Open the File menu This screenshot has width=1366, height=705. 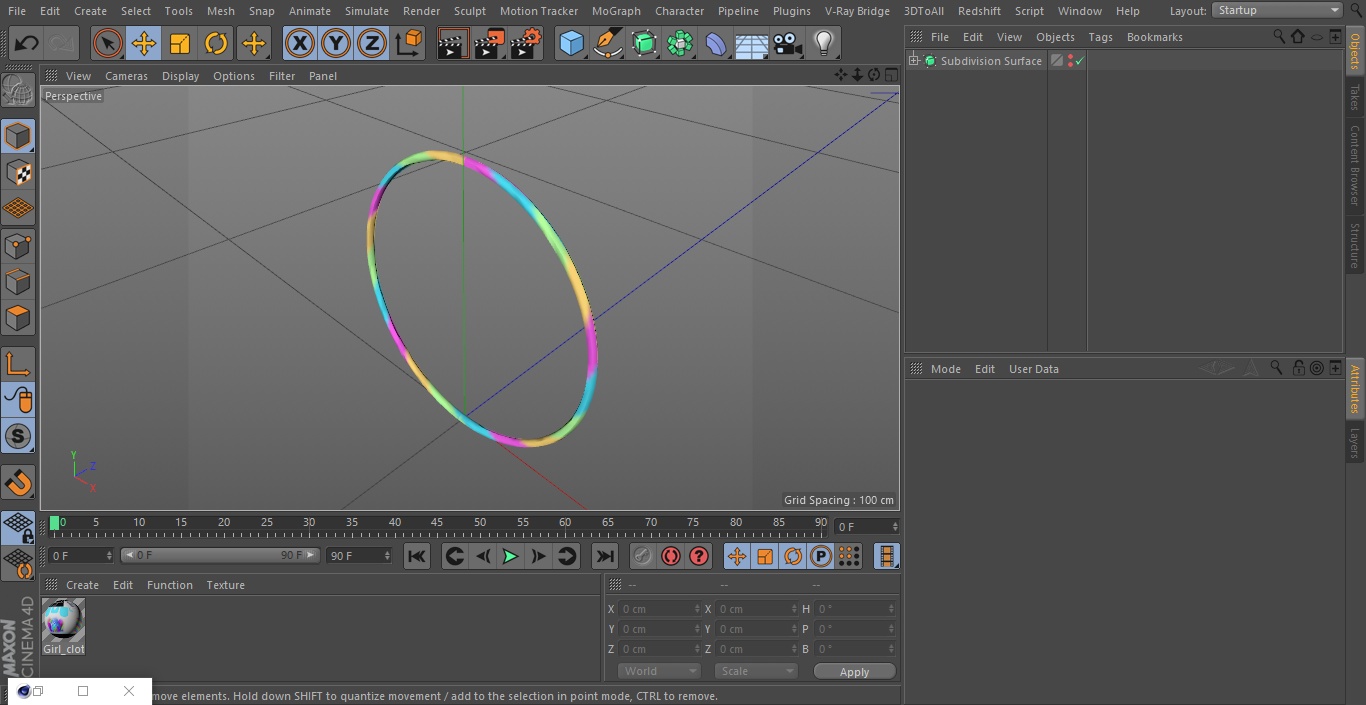click(x=17, y=11)
